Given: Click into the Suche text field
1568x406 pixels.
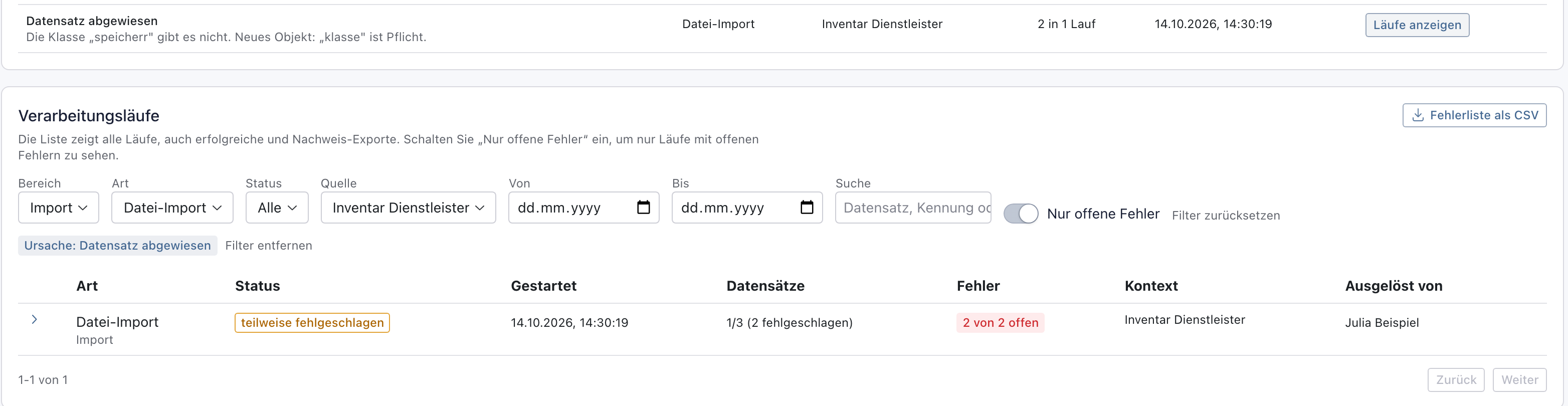Looking at the screenshot, I should point(913,208).
